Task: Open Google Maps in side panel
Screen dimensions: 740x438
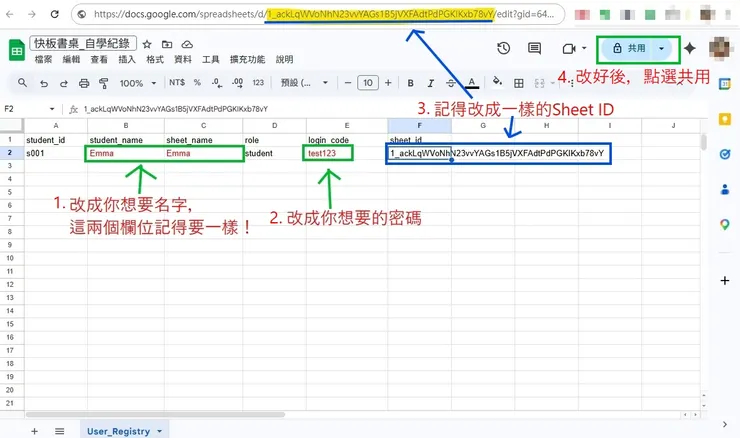Action: [725, 225]
